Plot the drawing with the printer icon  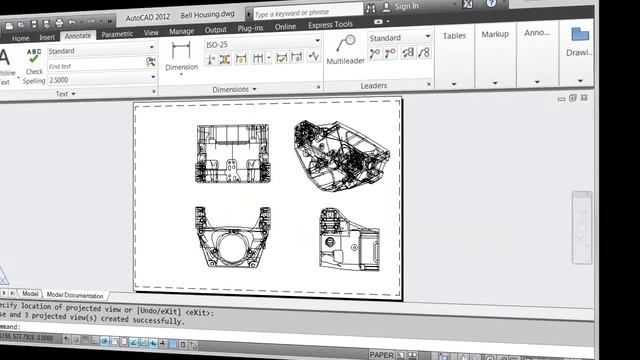[x=60, y=23]
